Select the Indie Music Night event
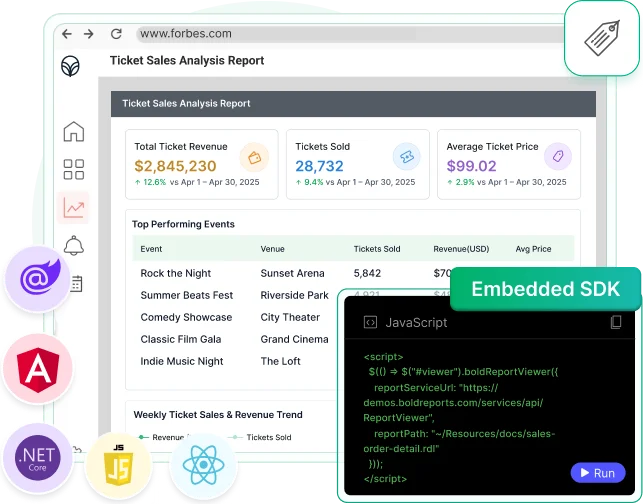The image size is (643, 504). tap(182, 361)
